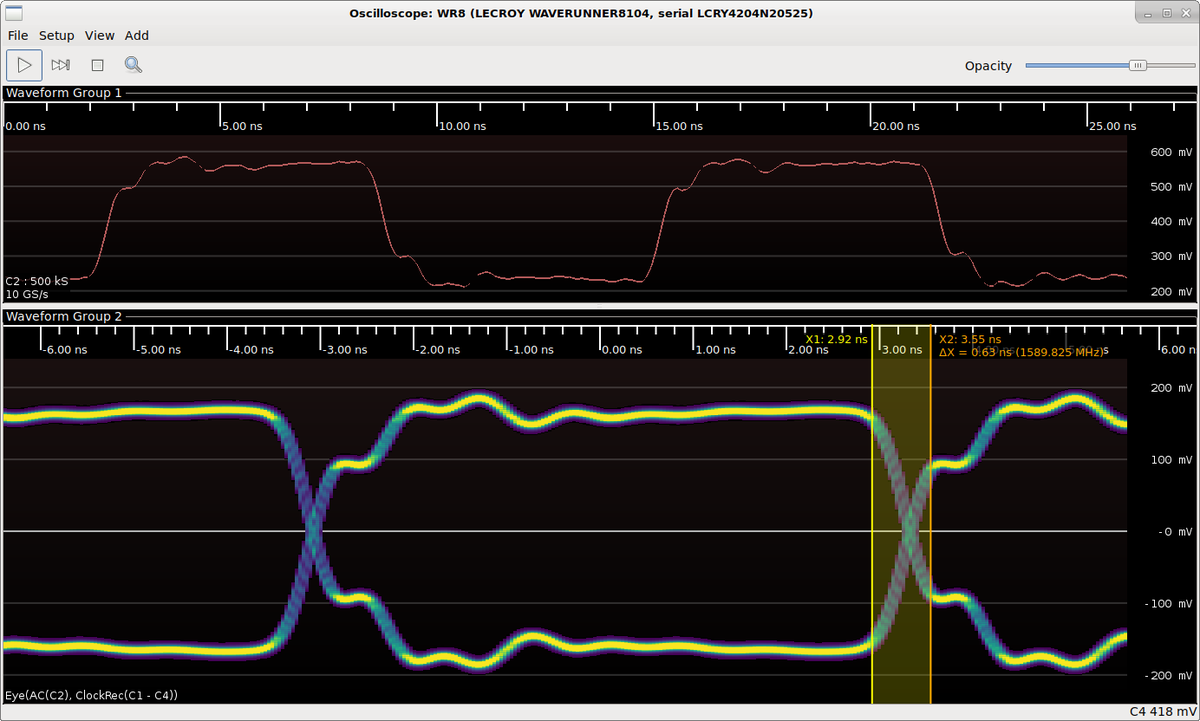1200x721 pixels.
Task: Click the X1: 2.92 ns cursor label
Action: pos(836,339)
